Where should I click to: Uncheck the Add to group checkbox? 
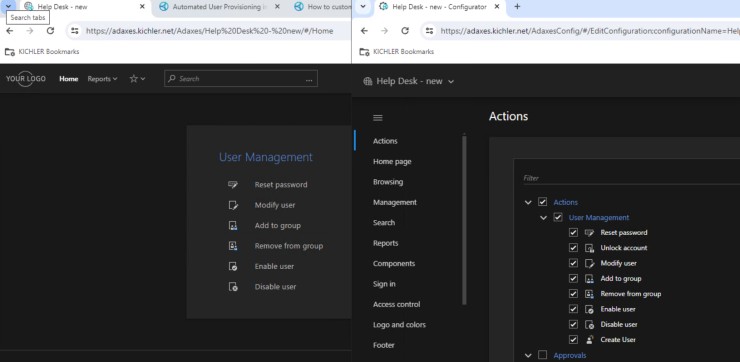click(573, 278)
